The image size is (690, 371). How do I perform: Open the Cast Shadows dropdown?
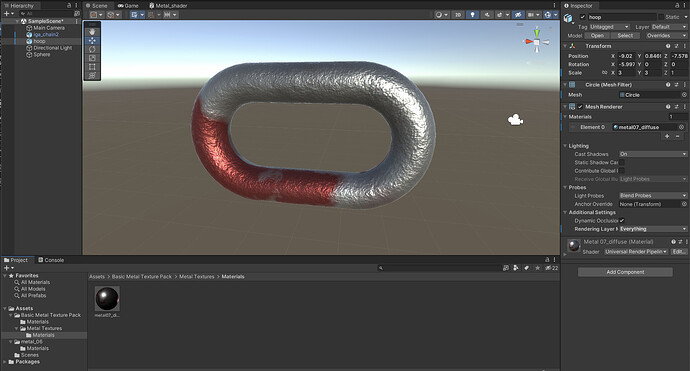[653, 154]
